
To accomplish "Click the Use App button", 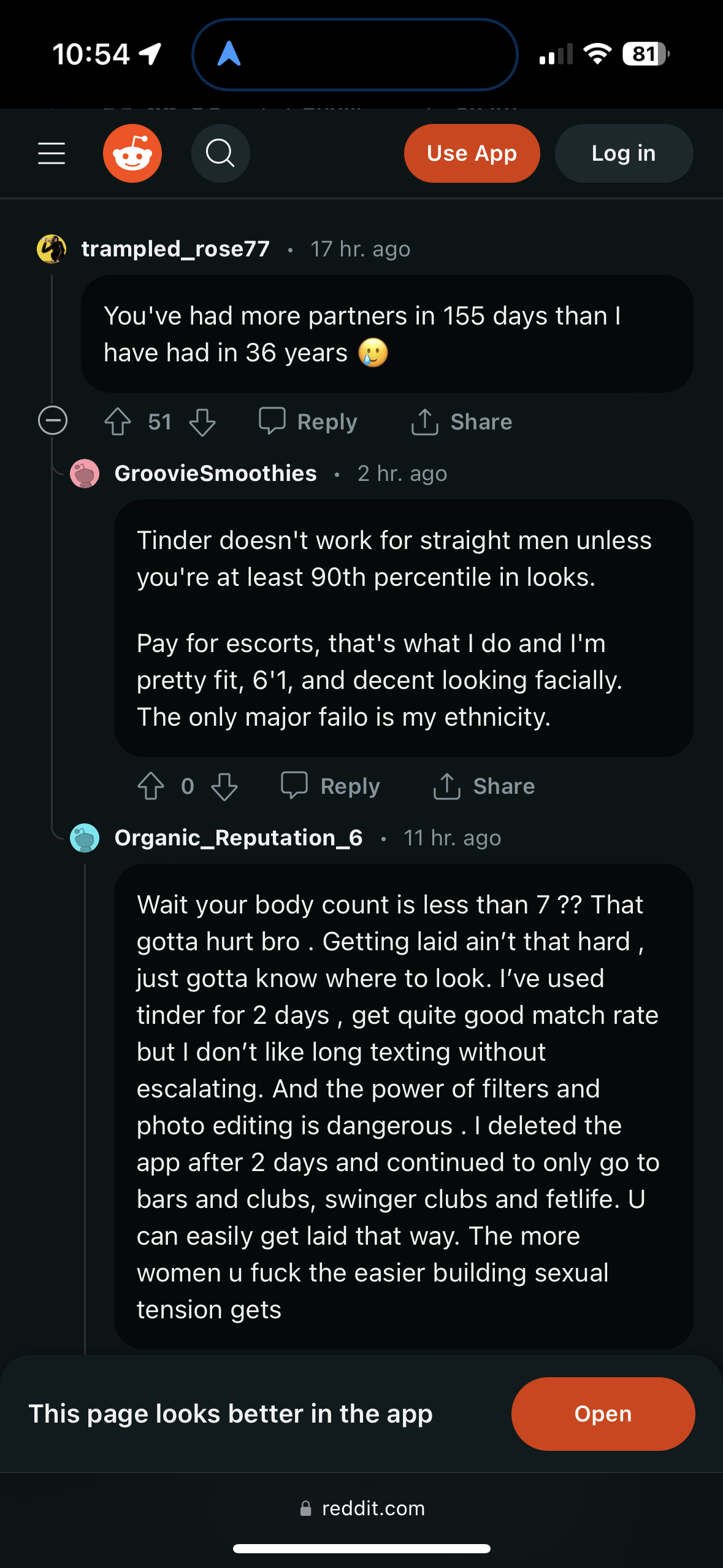I will tap(472, 153).
